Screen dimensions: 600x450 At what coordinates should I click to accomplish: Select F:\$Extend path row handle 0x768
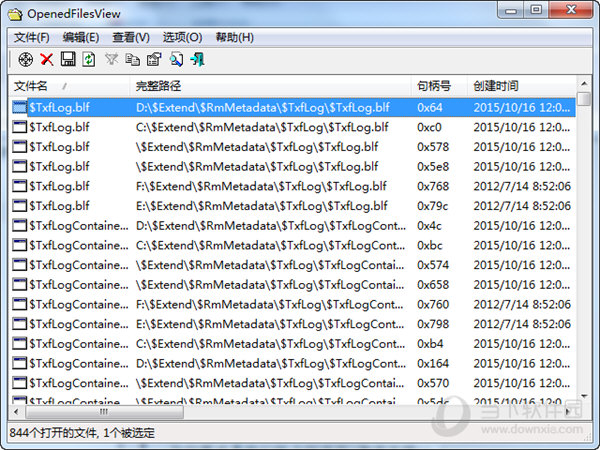click(x=293, y=186)
